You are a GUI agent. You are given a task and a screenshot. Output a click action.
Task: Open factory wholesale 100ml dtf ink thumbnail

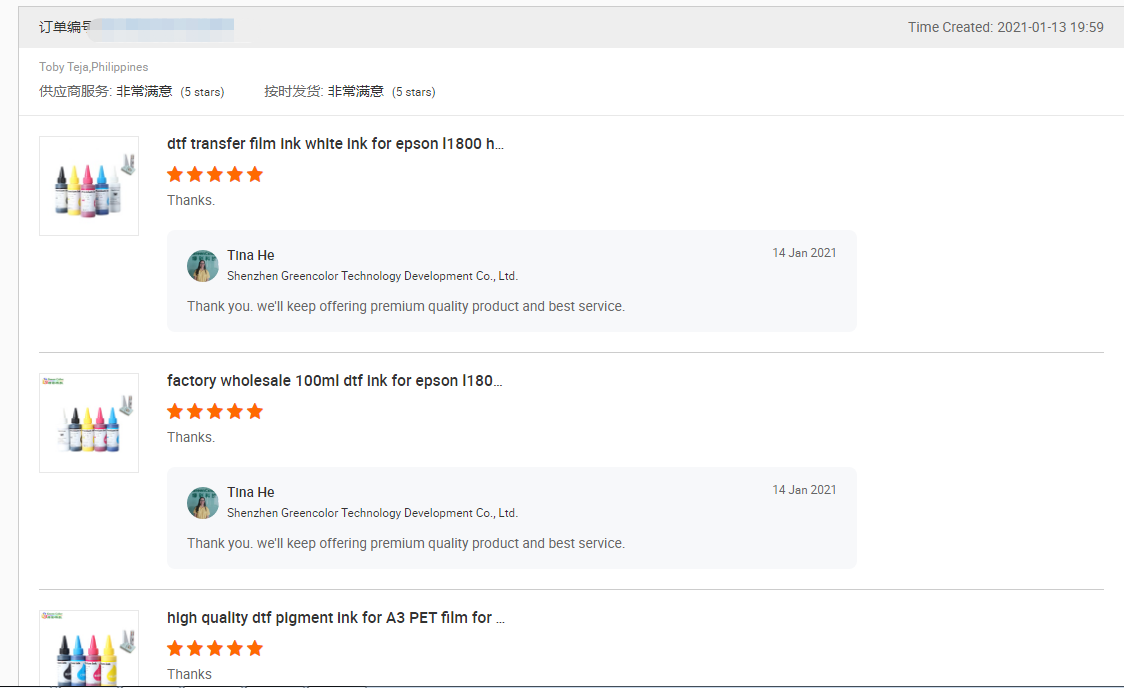89,423
